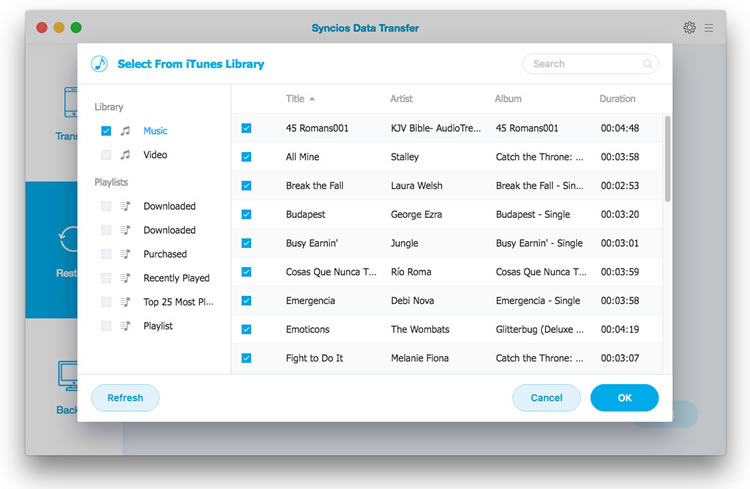Uncheck the All Mine song checkbox
Screen dimensions: 750x489
(x=246, y=157)
